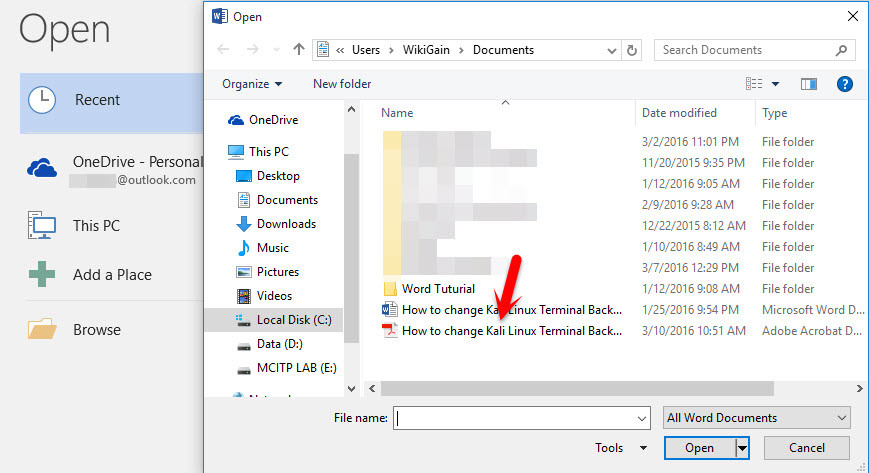Select OneDrive in the navigation tree
This screenshot has height=473, width=869.
pos(263,120)
